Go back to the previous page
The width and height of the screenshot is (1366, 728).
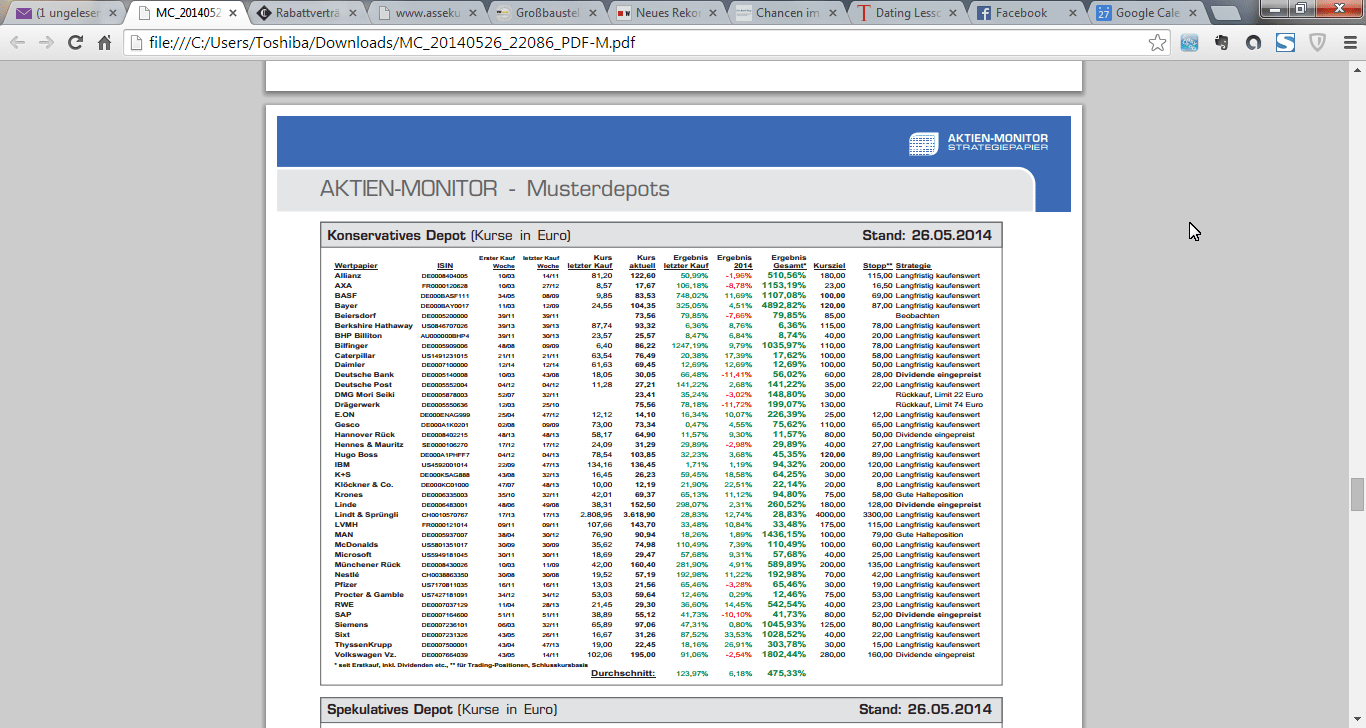(18, 43)
